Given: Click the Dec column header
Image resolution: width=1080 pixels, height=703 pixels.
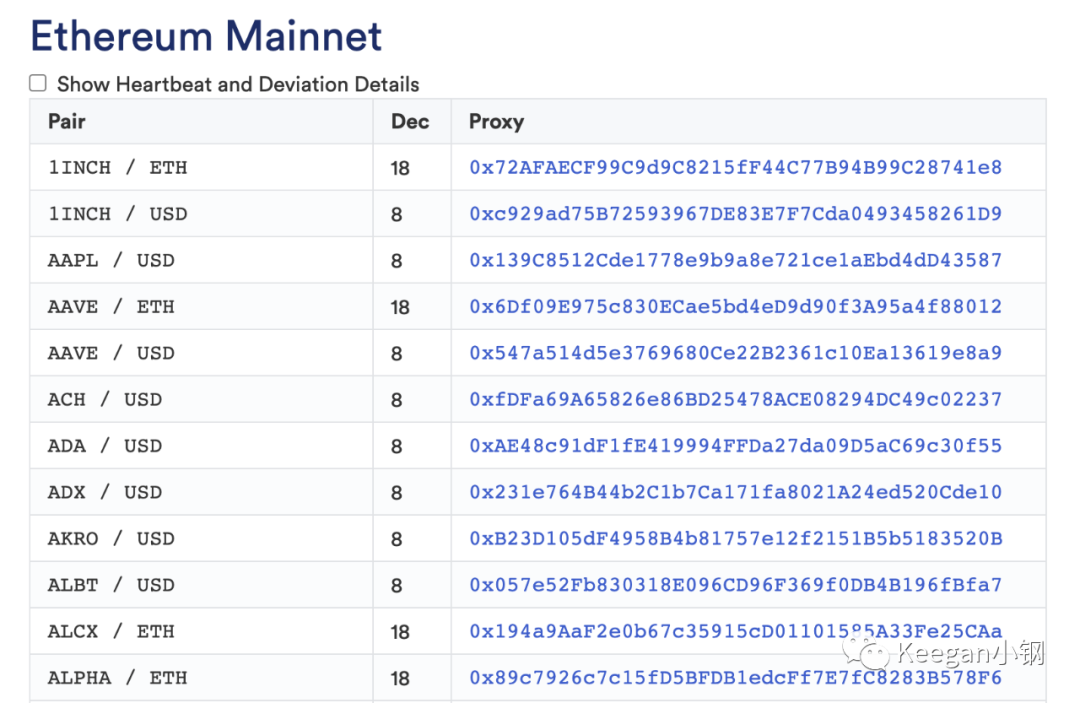Looking at the screenshot, I should click(x=410, y=121).
